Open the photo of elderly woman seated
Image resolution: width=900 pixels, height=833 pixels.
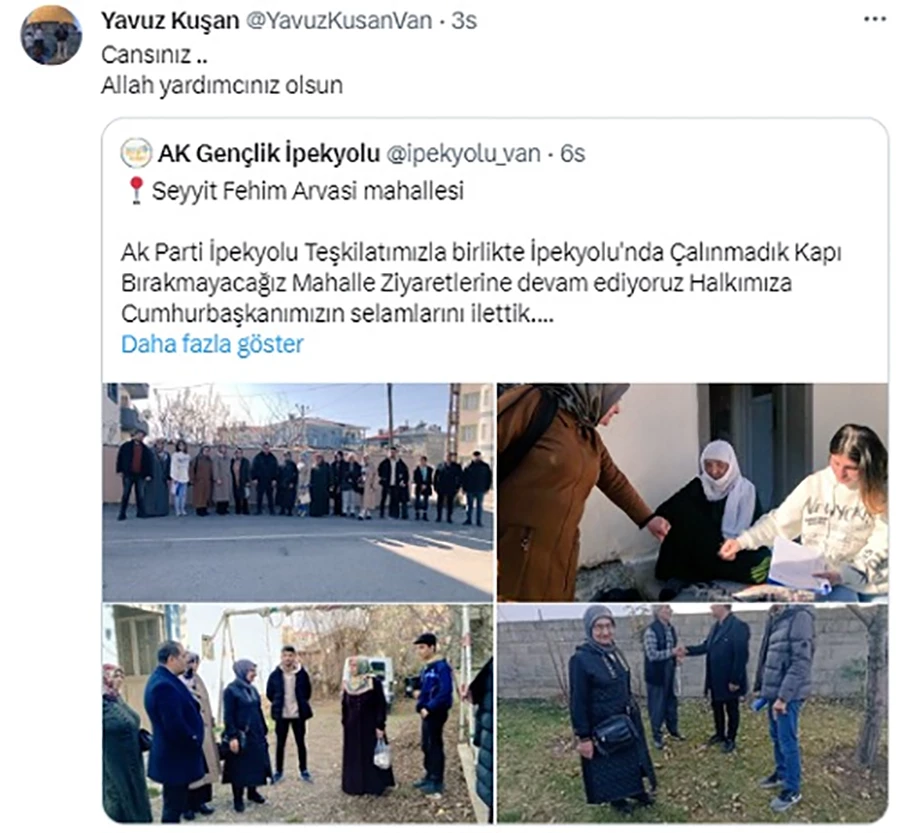point(692,492)
